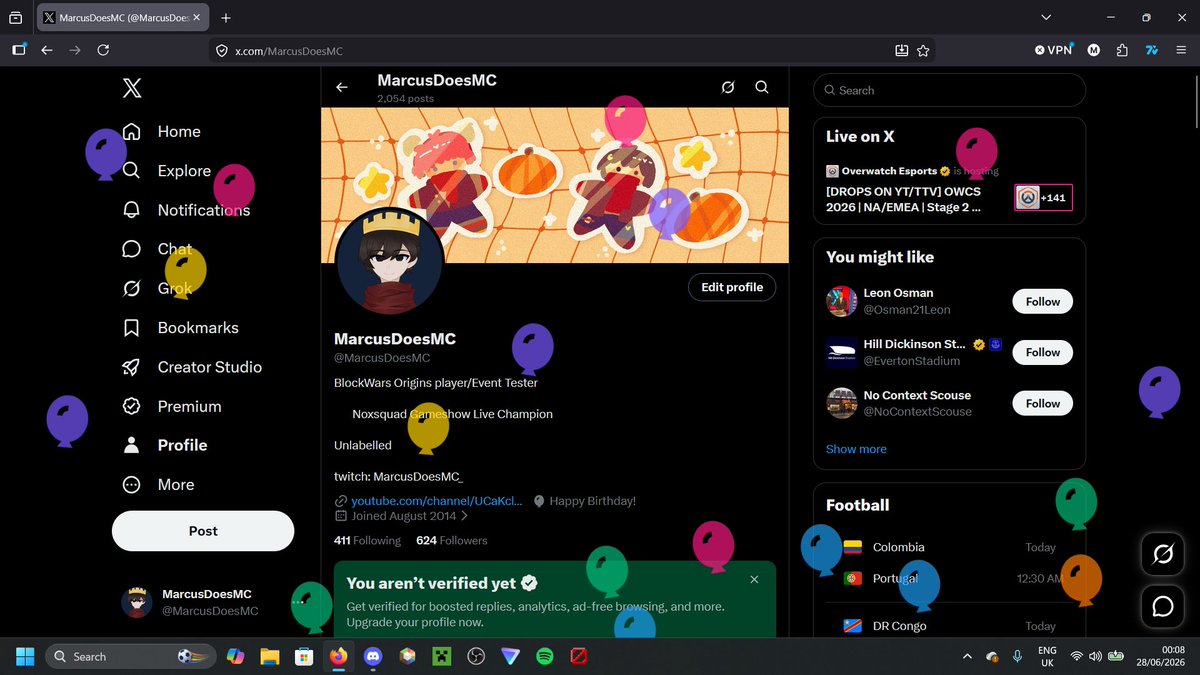Open OBS Studio from taskbar
The width and height of the screenshot is (1200, 675).
coord(476,656)
